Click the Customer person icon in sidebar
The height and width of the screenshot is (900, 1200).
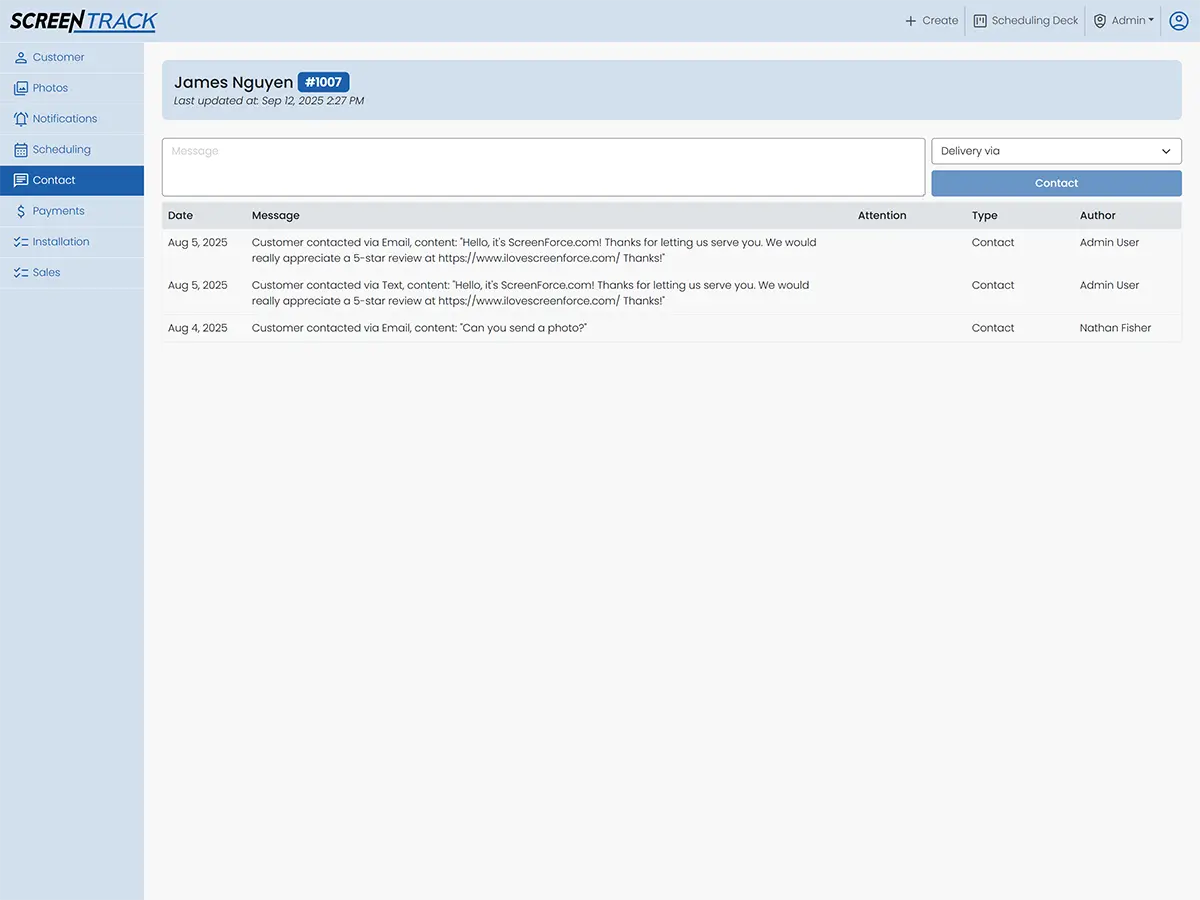[x=21, y=58]
